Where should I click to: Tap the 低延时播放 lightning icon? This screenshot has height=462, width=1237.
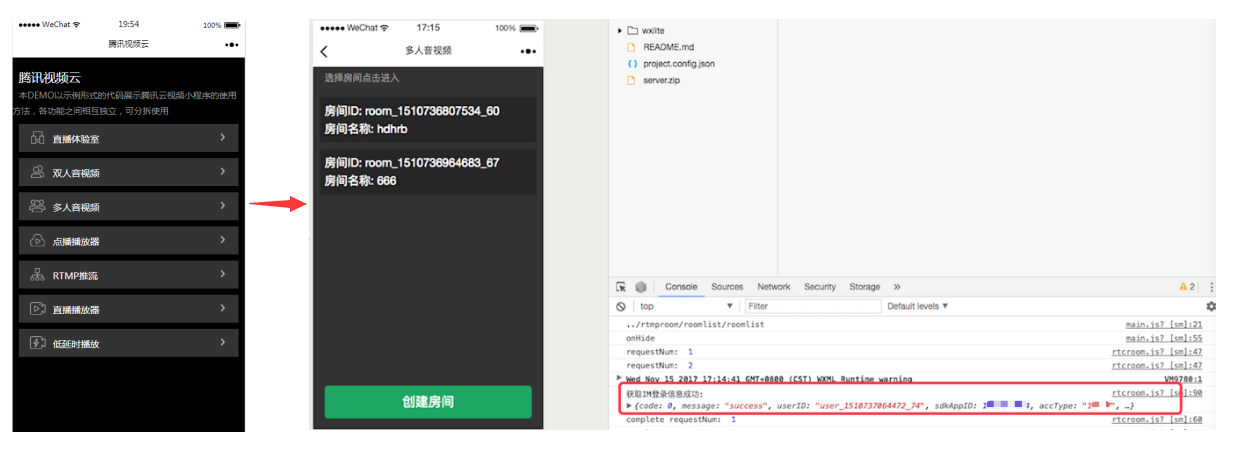[37, 343]
